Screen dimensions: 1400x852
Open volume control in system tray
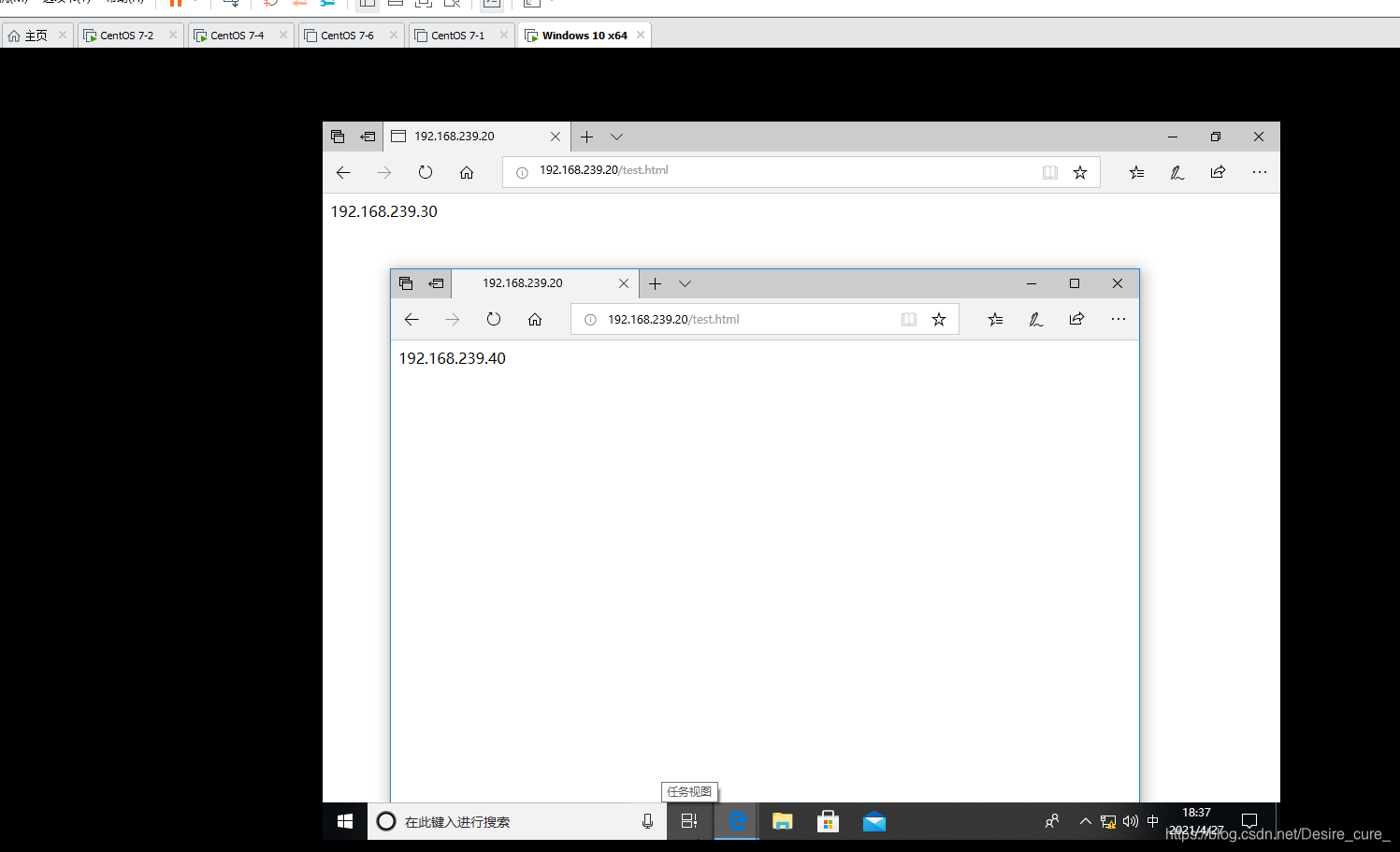click(1131, 821)
